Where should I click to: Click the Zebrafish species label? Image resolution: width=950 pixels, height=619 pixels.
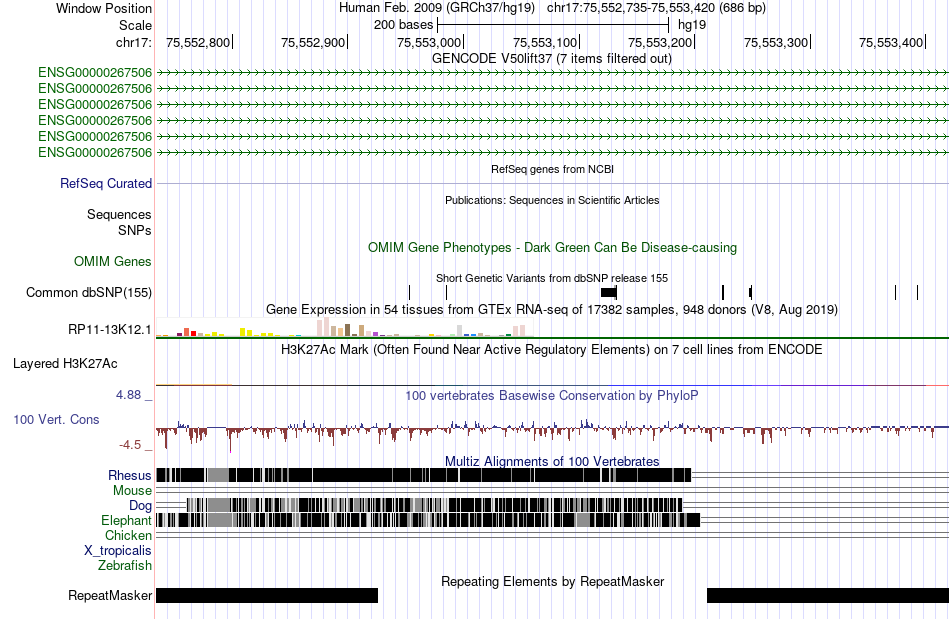coord(125,566)
